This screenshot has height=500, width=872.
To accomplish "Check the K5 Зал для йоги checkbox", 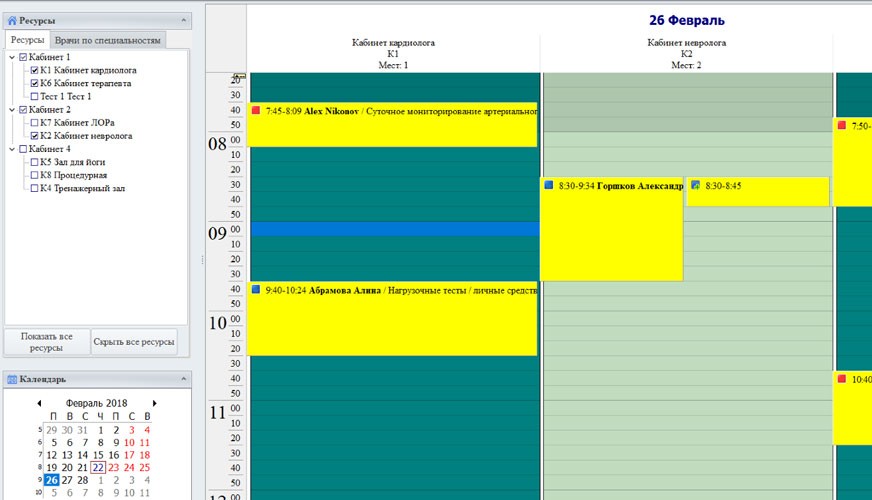I will pyautogui.click(x=35, y=162).
